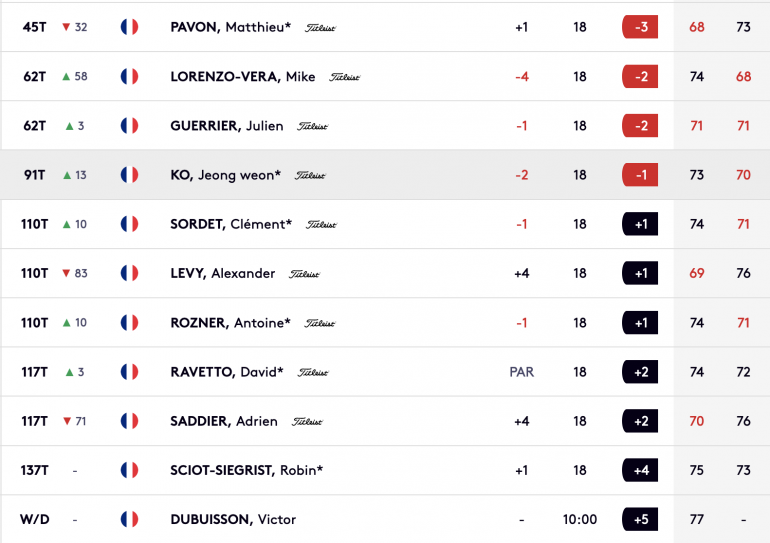Click the red down arrow showing 83

click(66, 273)
